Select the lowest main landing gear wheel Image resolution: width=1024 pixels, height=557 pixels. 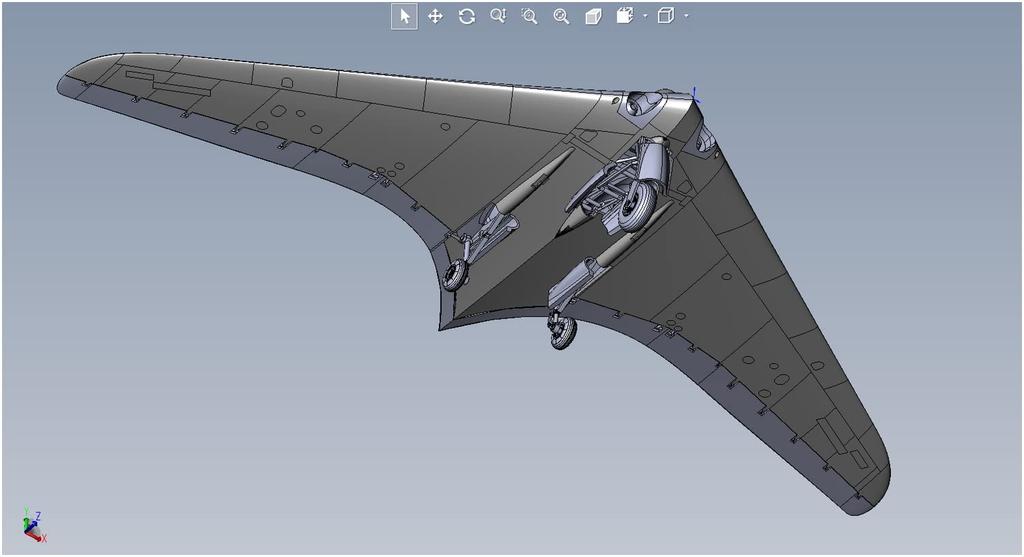point(564,331)
